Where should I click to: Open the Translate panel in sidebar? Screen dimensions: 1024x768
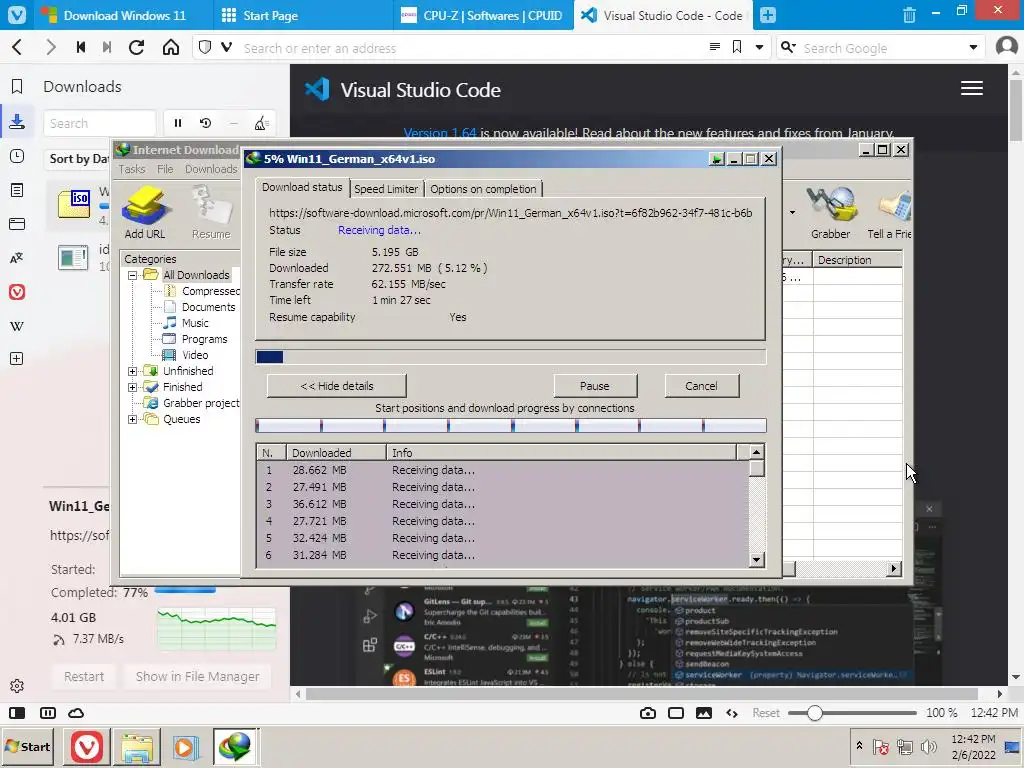coord(17,258)
